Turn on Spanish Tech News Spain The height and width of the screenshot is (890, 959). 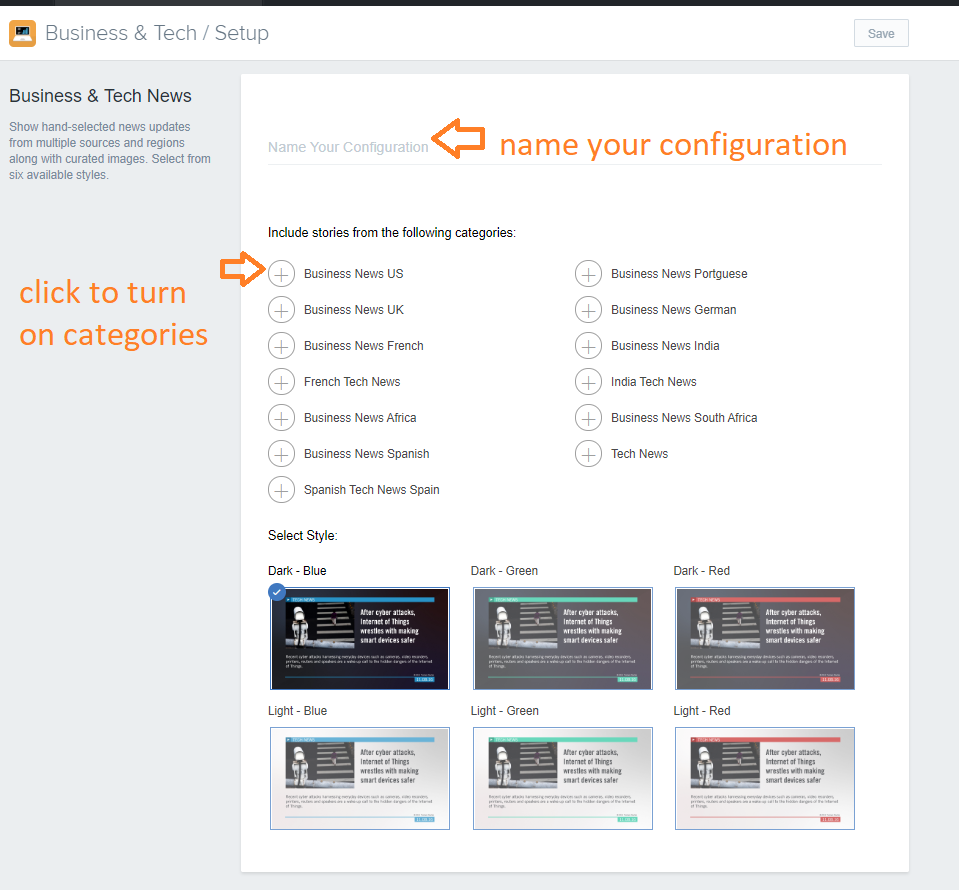[281, 491]
